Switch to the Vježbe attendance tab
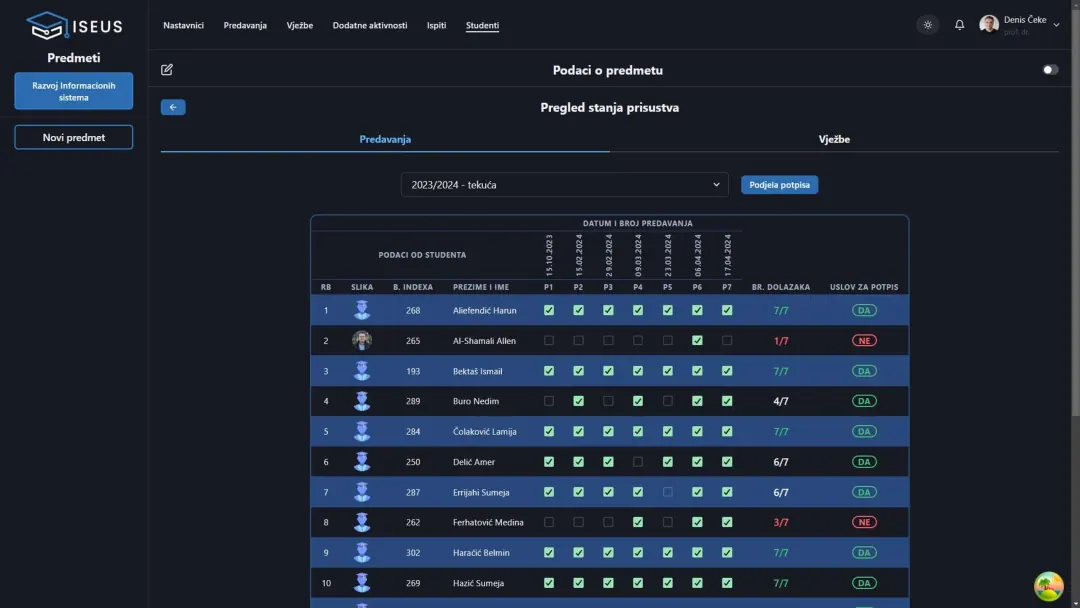The height and width of the screenshot is (608, 1080). 834,139
